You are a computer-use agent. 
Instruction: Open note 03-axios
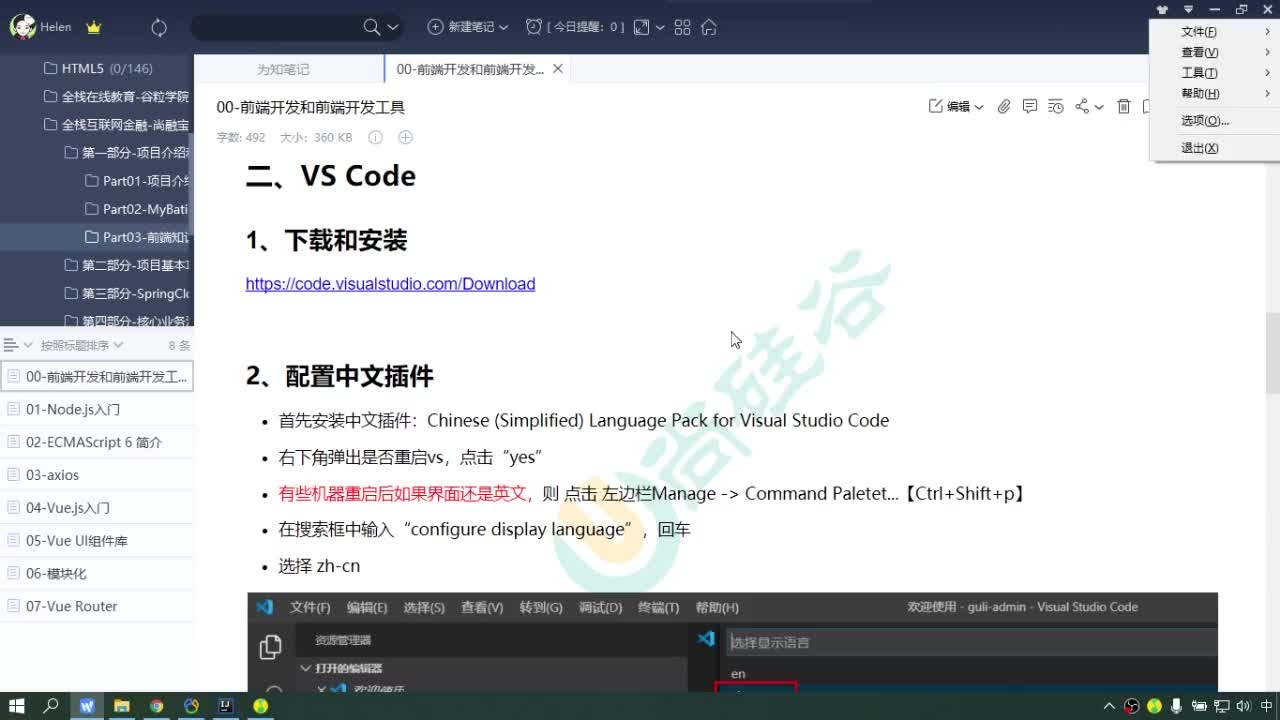pos(96,475)
